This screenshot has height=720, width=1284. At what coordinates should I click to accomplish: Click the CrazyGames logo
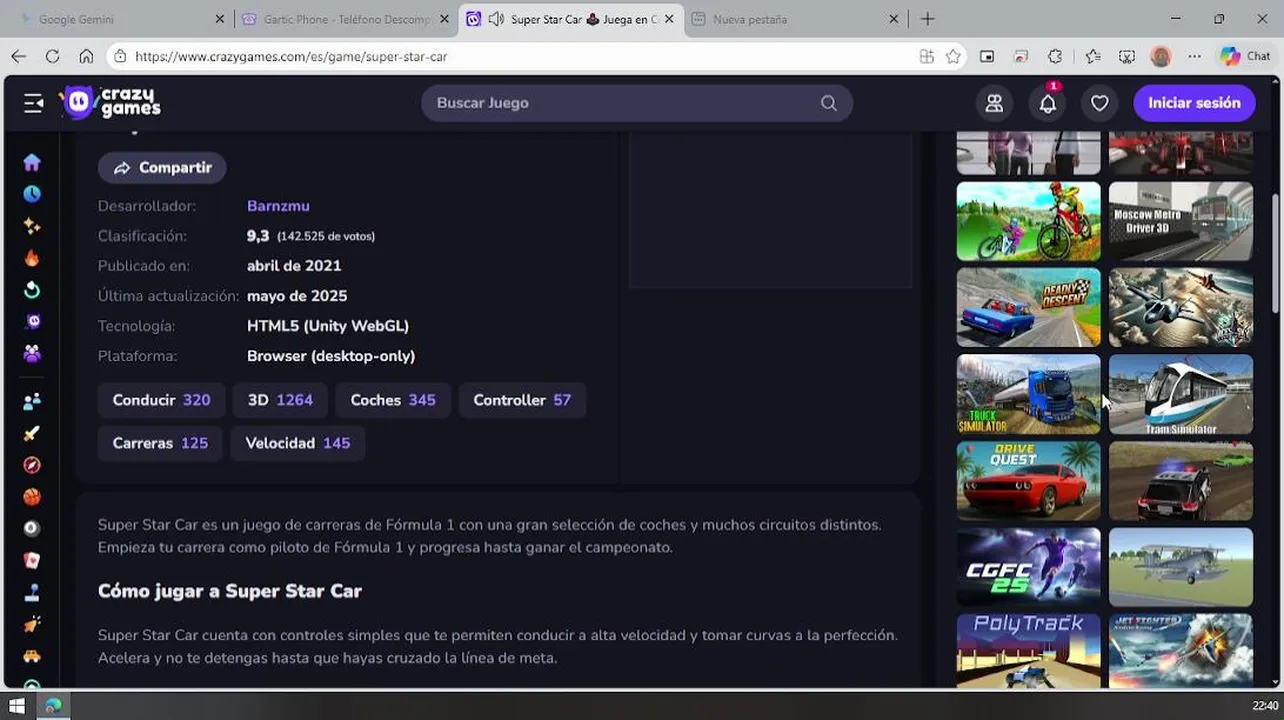click(x=110, y=102)
